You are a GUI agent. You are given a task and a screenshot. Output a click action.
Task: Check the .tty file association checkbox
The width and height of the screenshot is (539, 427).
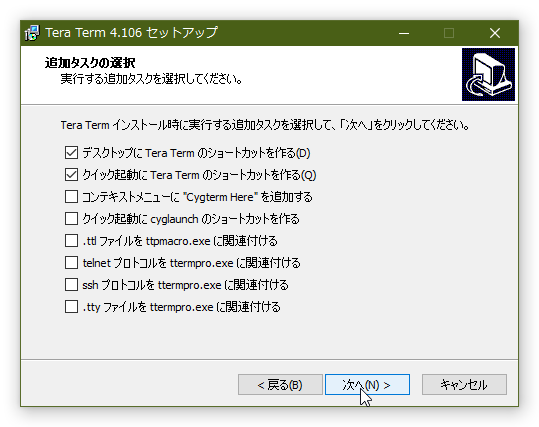coord(71,307)
